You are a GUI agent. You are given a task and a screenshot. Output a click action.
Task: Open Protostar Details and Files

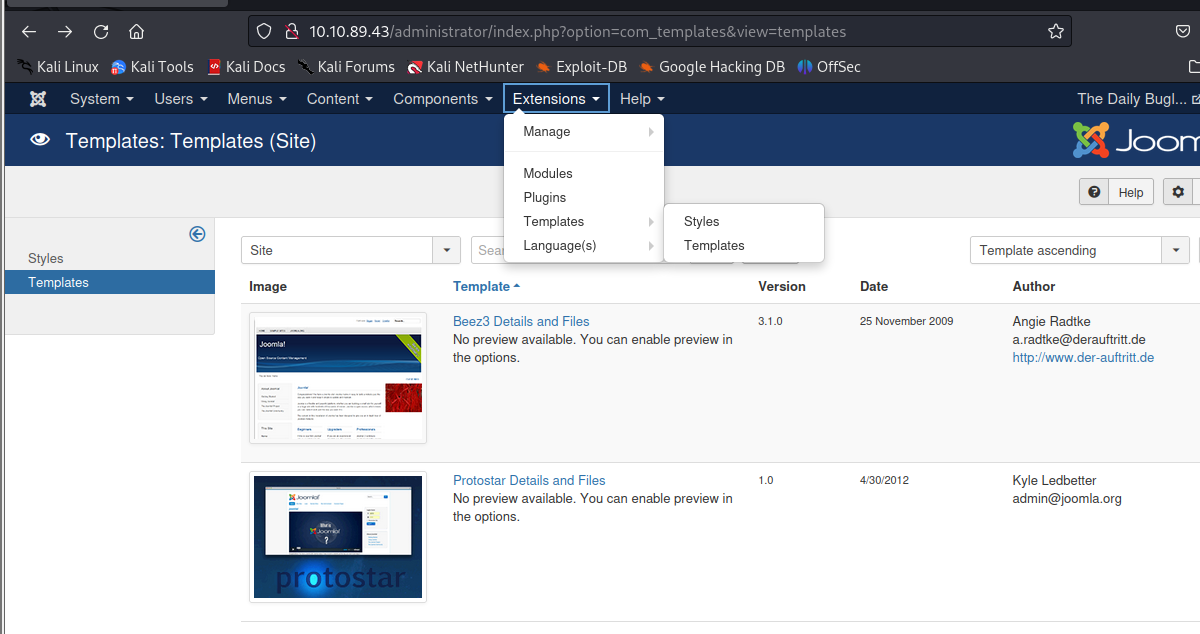(x=529, y=480)
